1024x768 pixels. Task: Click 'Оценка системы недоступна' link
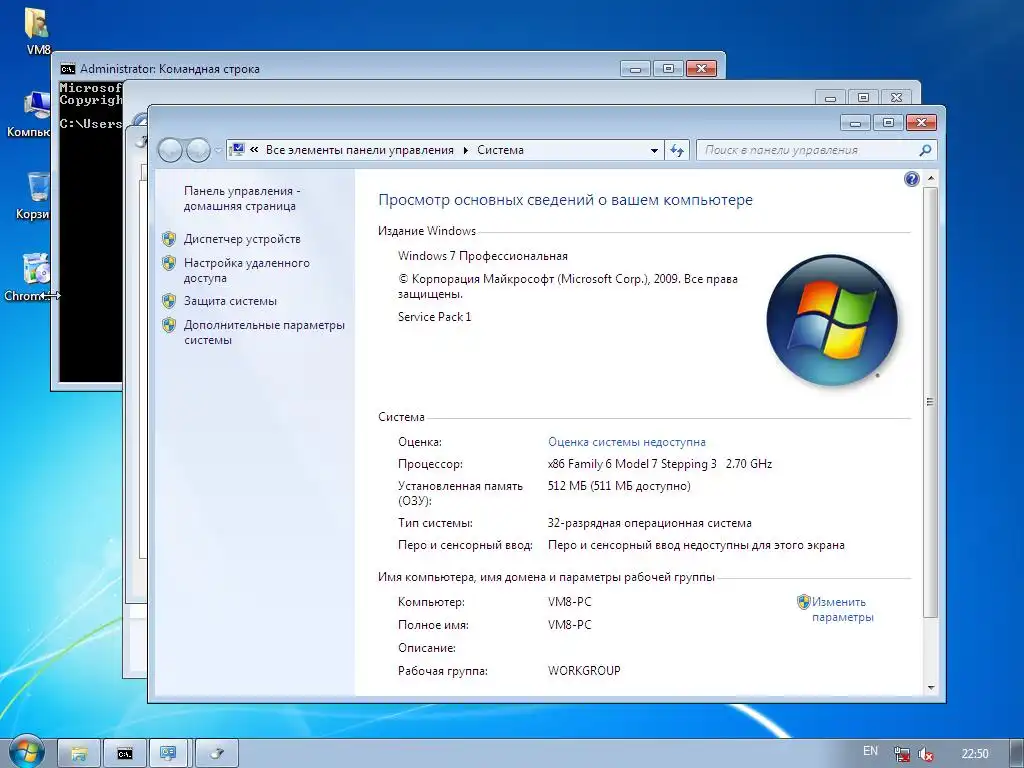click(627, 442)
